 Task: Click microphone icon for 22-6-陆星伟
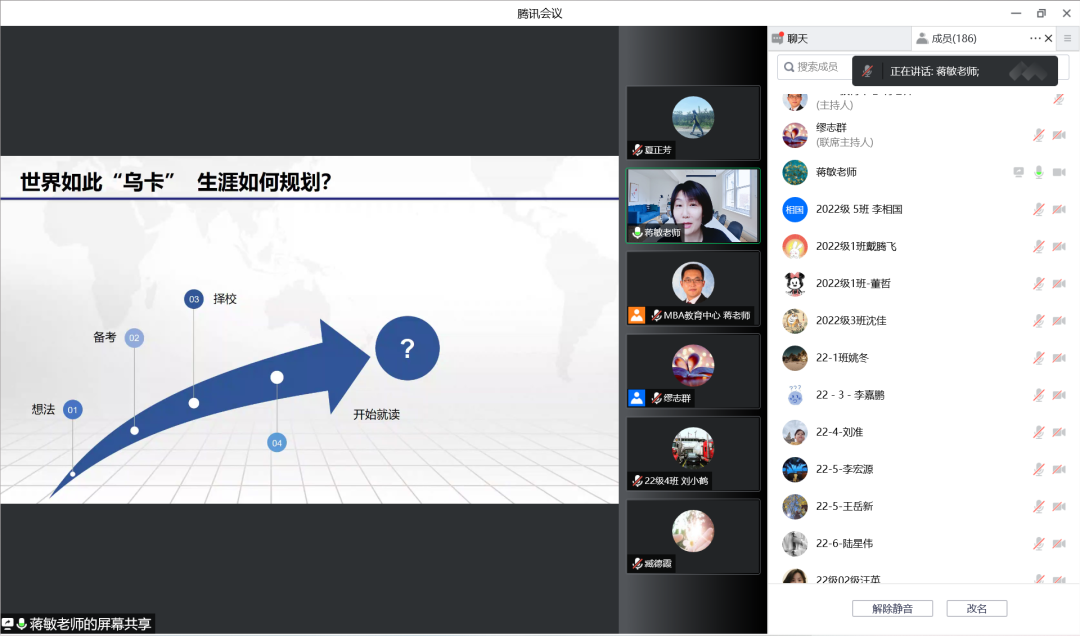pyautogui.click(x=1039, y=544)
